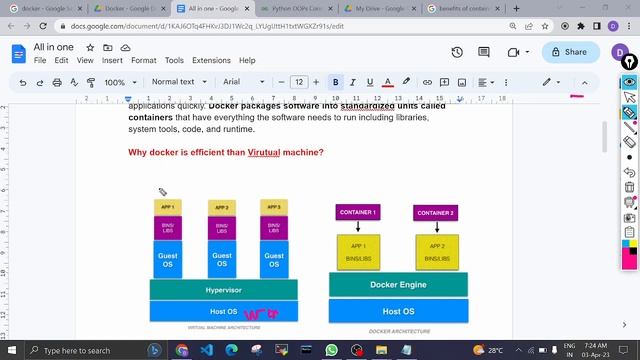Open the Arial font dropdown
The image size is (640, 360).
243,82
